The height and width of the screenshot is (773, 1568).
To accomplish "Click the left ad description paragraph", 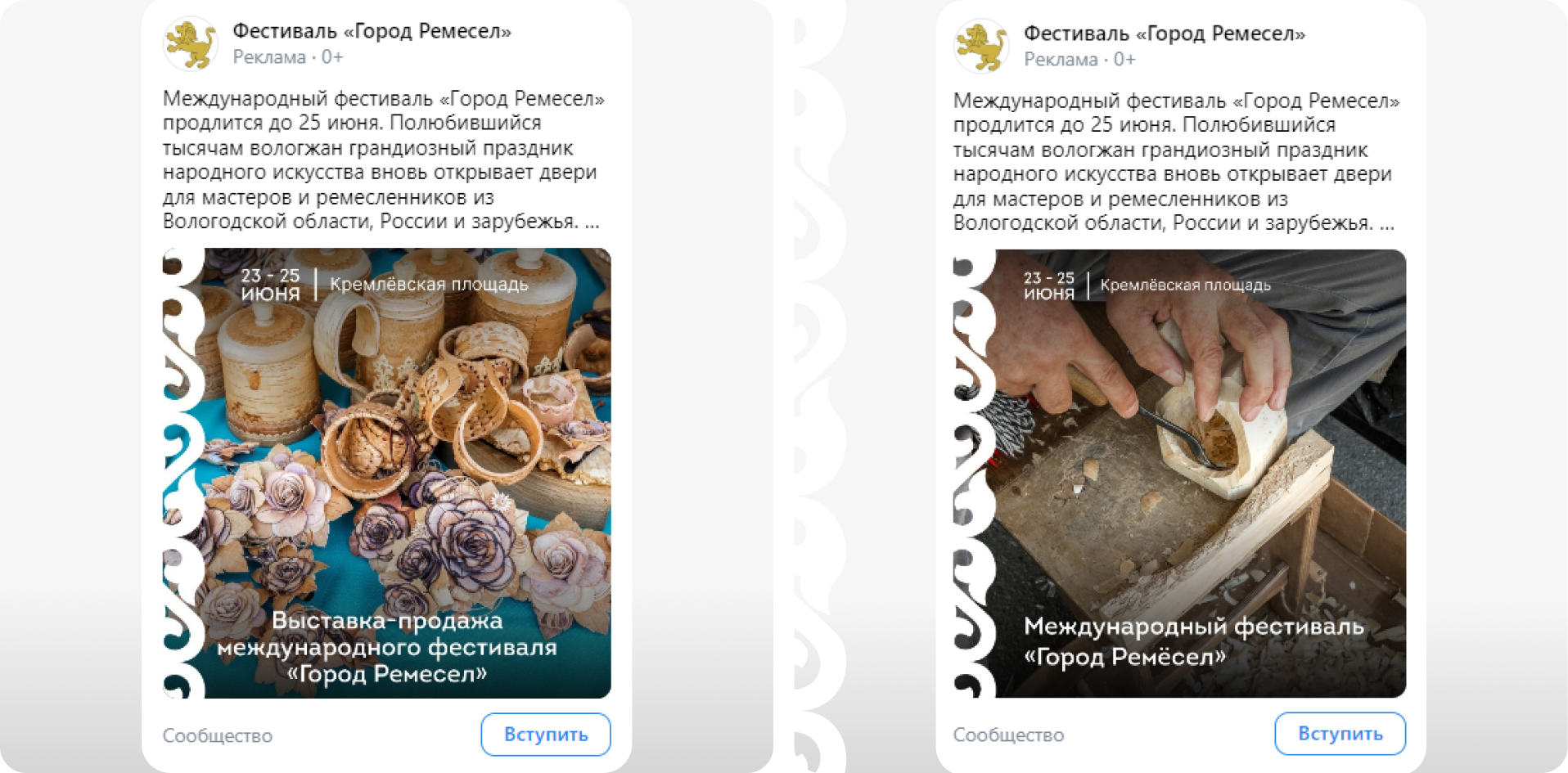I will coord(384,160).
